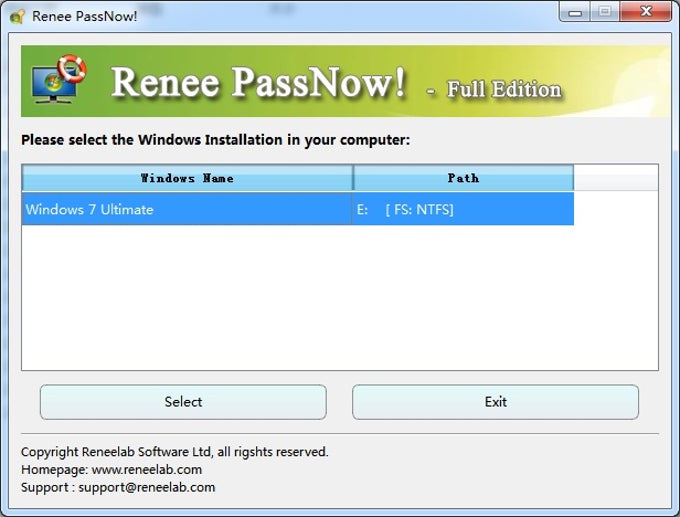Select the Windows 7 Ultimate row
This screenshot has height=517, width=680.
tap(298, 209)
